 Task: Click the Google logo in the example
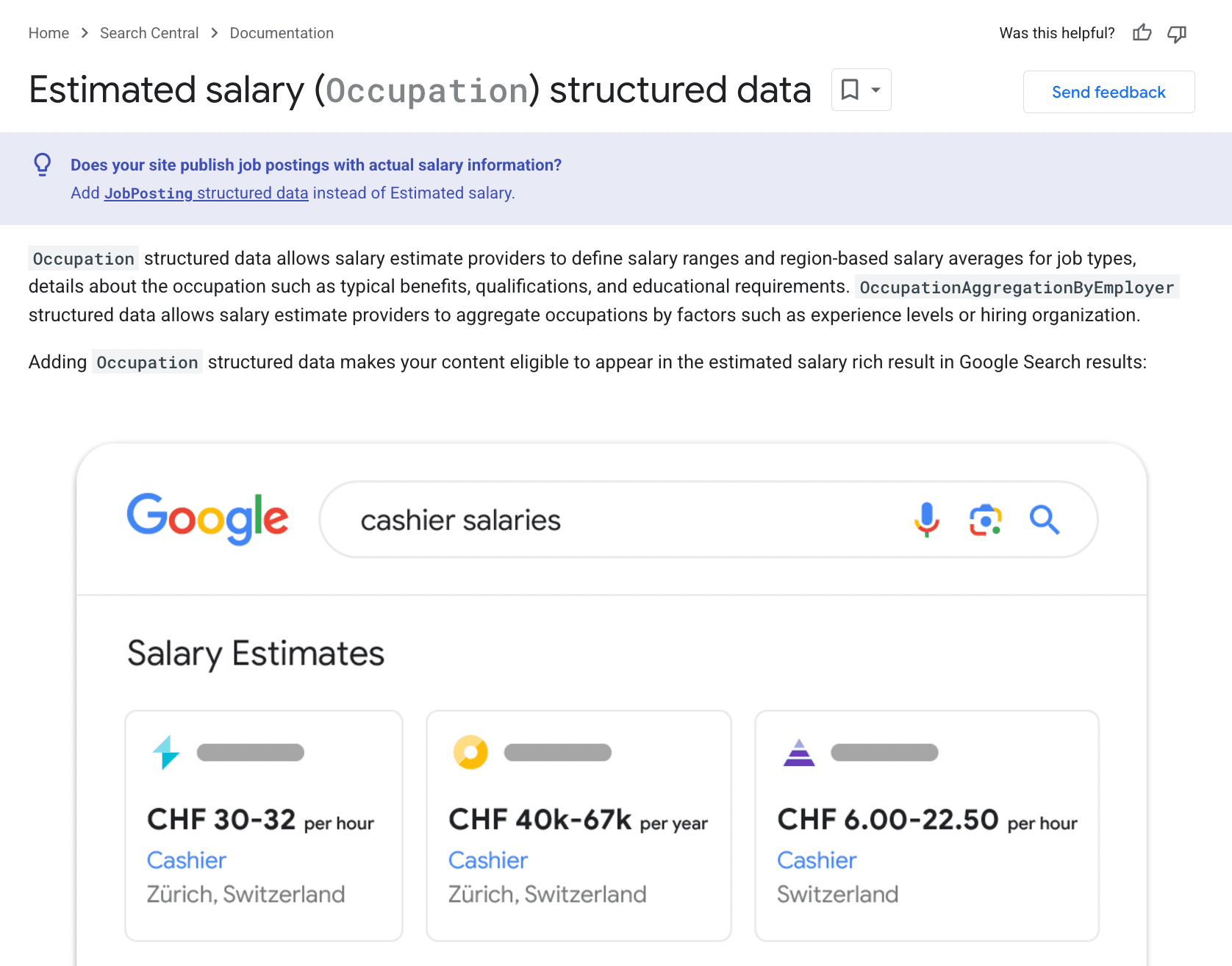coord(207,519)
